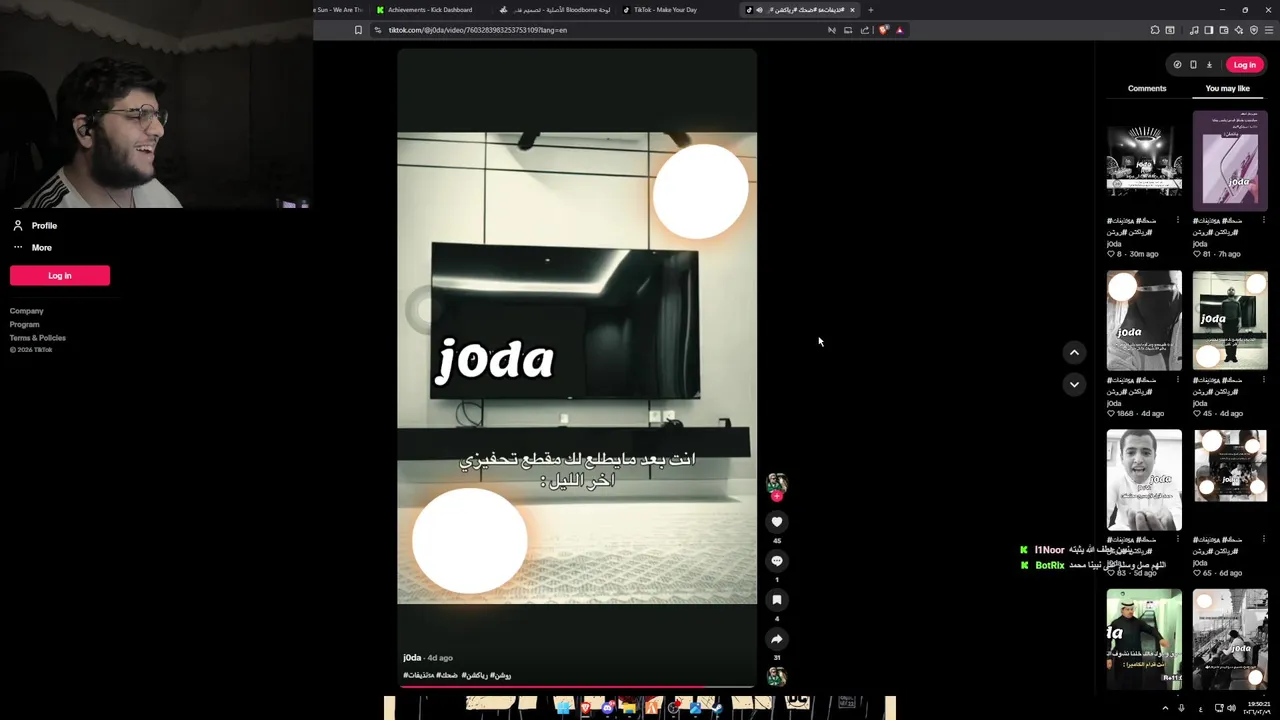Open the Leo AI sparkle icon in toolbar
The height and width of the screenshot is (720, 1280).
click(1239, 30)
